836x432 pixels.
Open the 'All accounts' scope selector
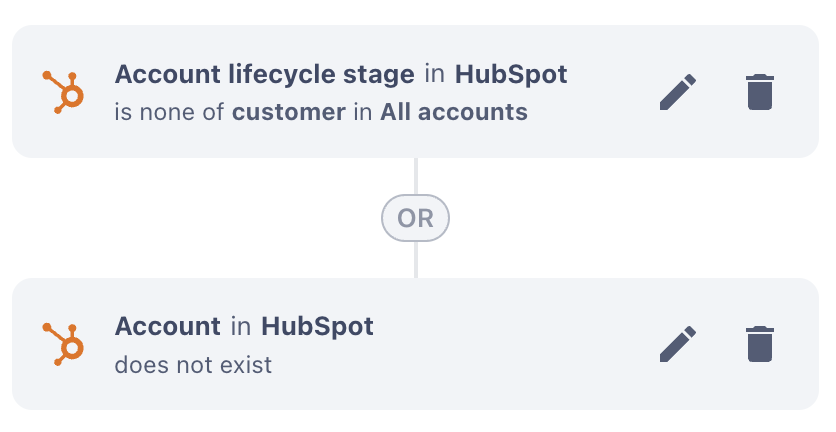[x=453, y=112]
